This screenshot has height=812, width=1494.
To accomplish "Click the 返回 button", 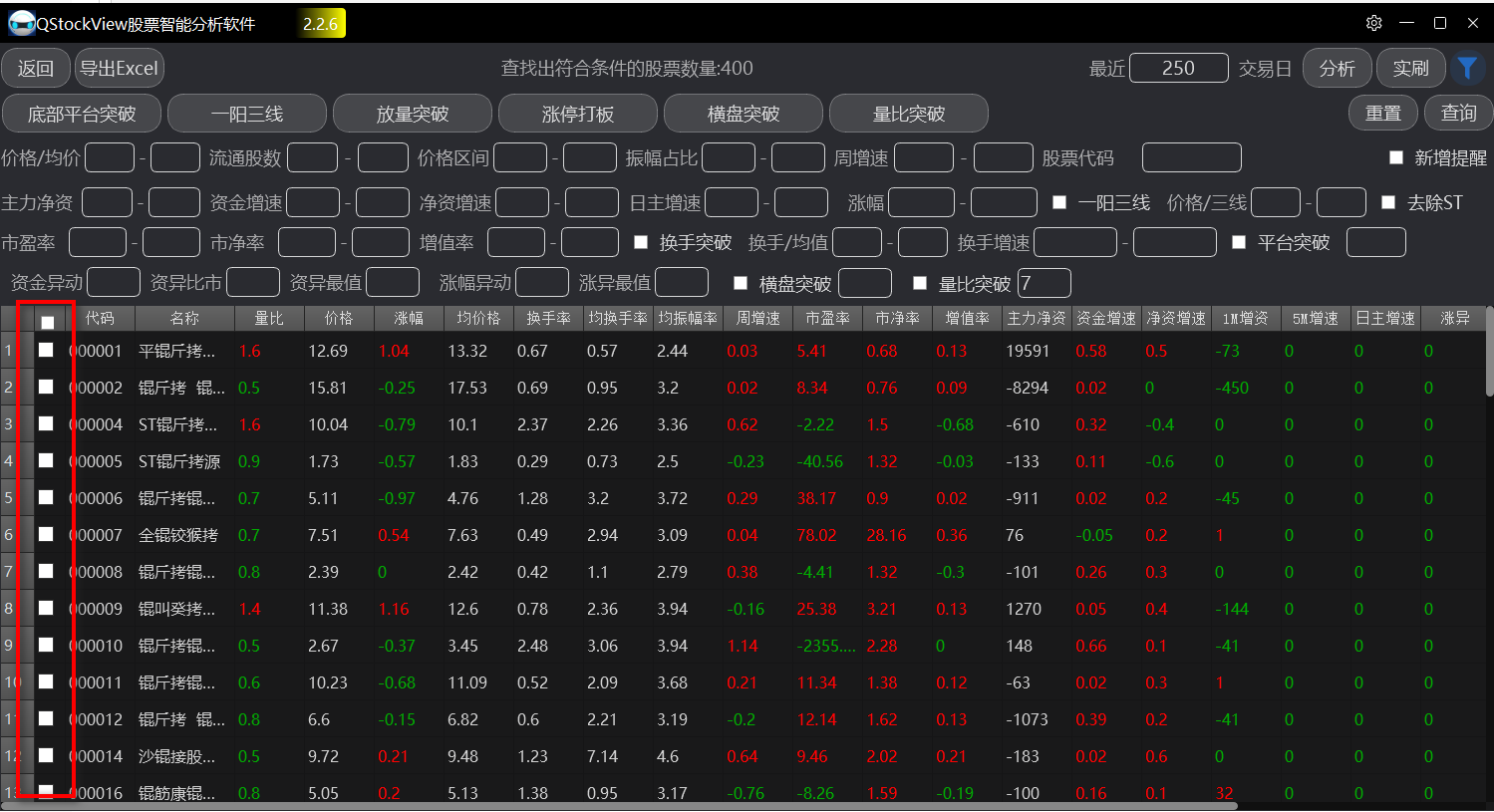I will (36, 68).
